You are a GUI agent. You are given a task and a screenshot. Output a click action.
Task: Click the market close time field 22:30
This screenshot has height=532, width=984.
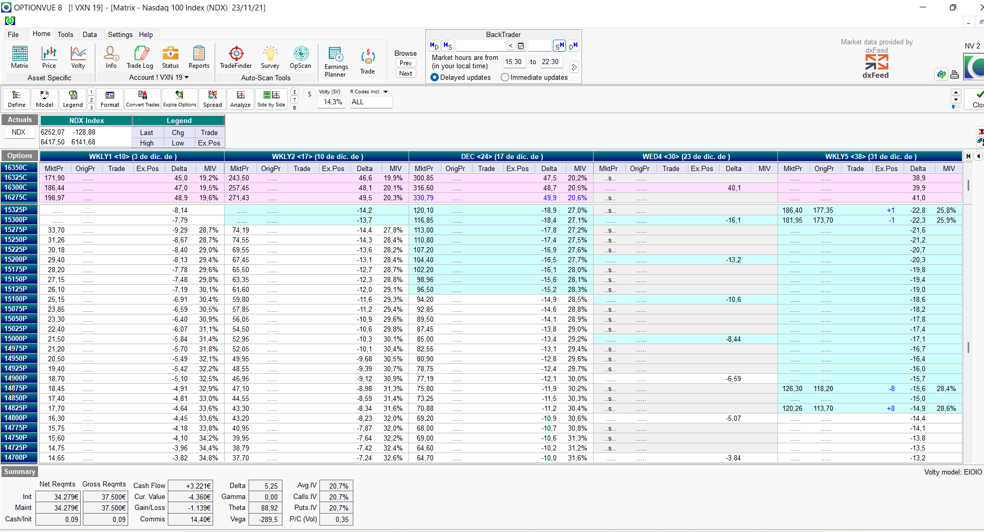coord(550,61)
